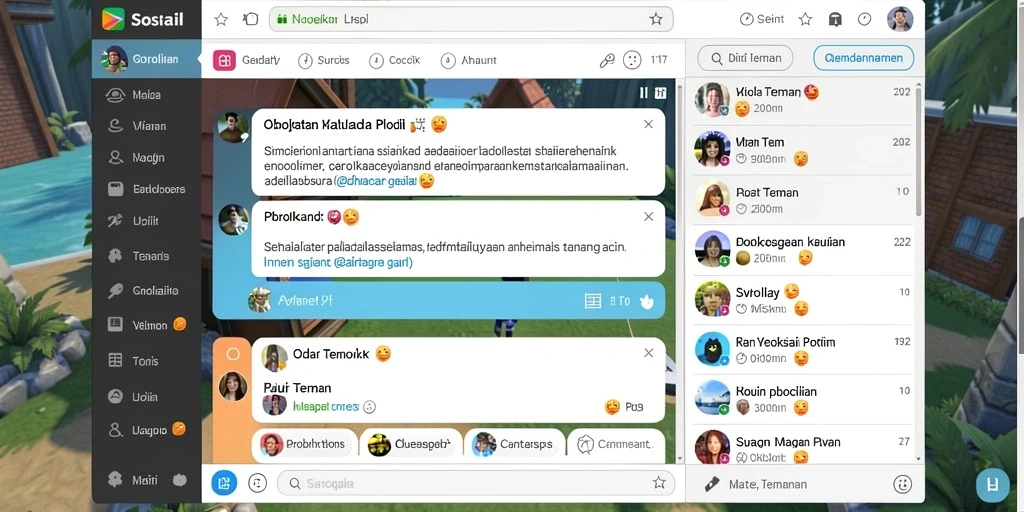The image size is (1024, 512).
Task: Click the smiley icon in message bar
Action: [903, 484]
